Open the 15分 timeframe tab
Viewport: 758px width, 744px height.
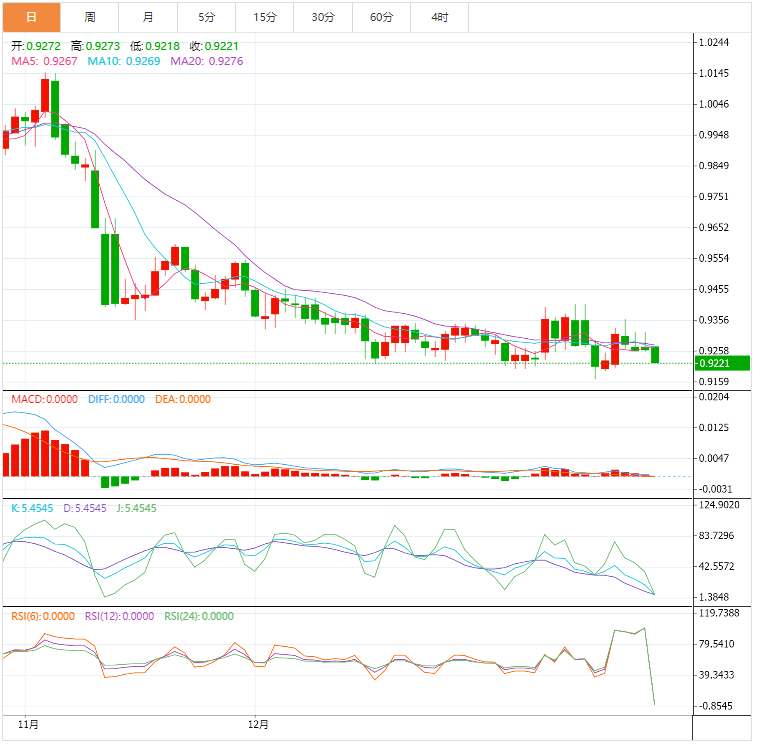click(265, 17)
